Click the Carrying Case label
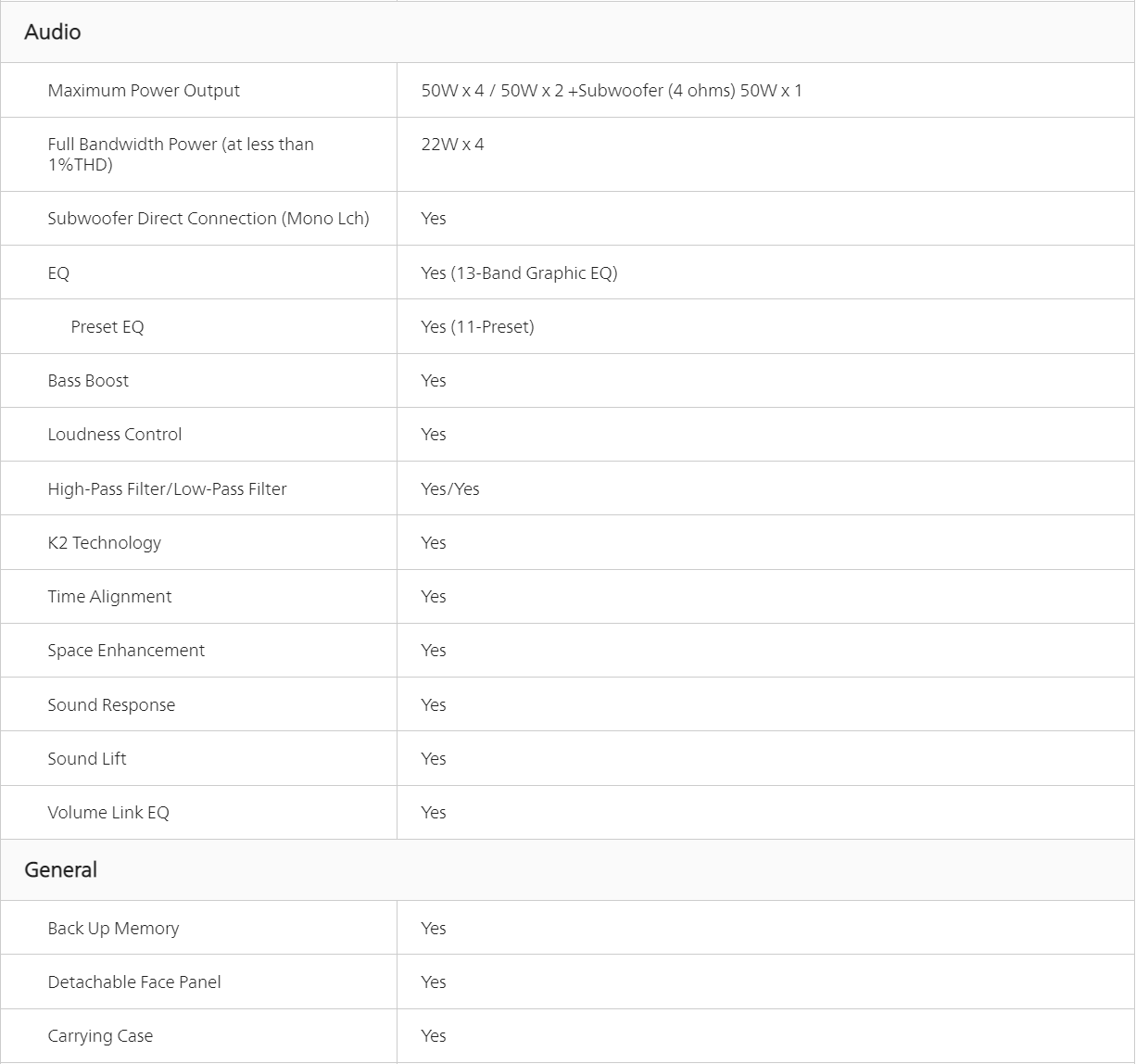 (100, 1036)
